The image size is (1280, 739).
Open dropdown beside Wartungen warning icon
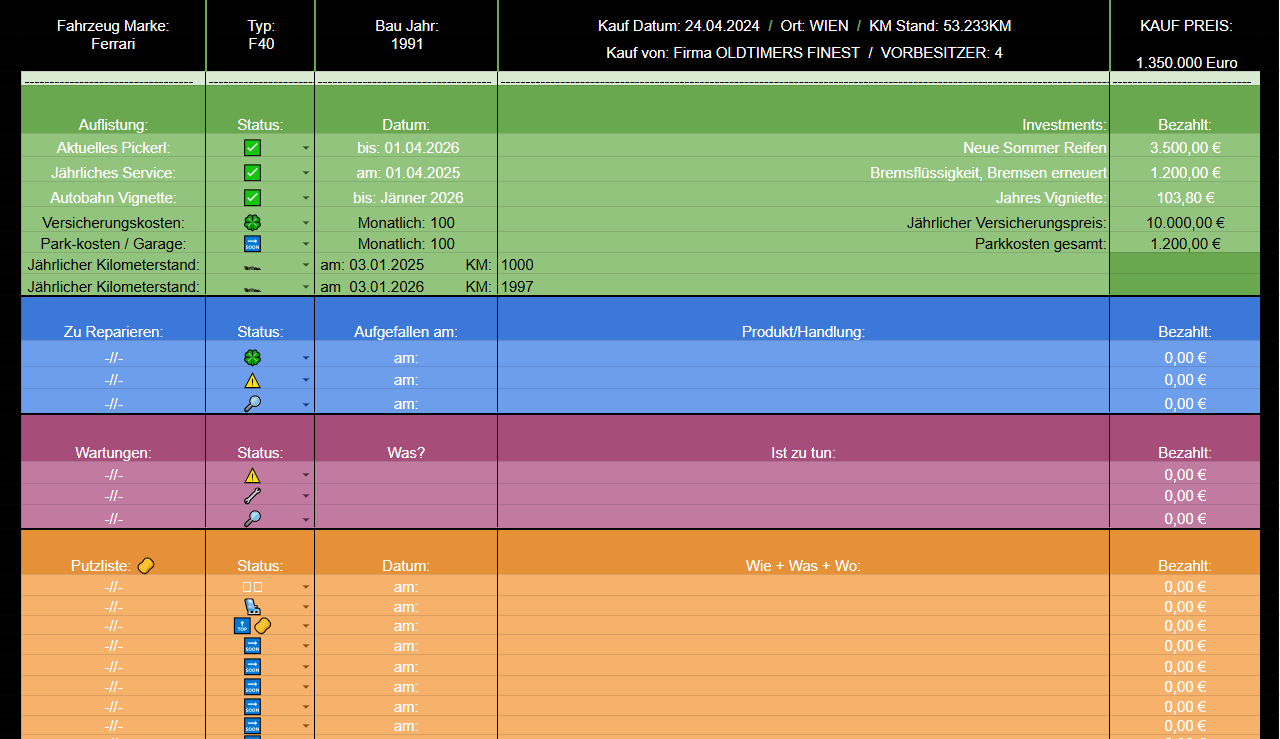(306, 476)
